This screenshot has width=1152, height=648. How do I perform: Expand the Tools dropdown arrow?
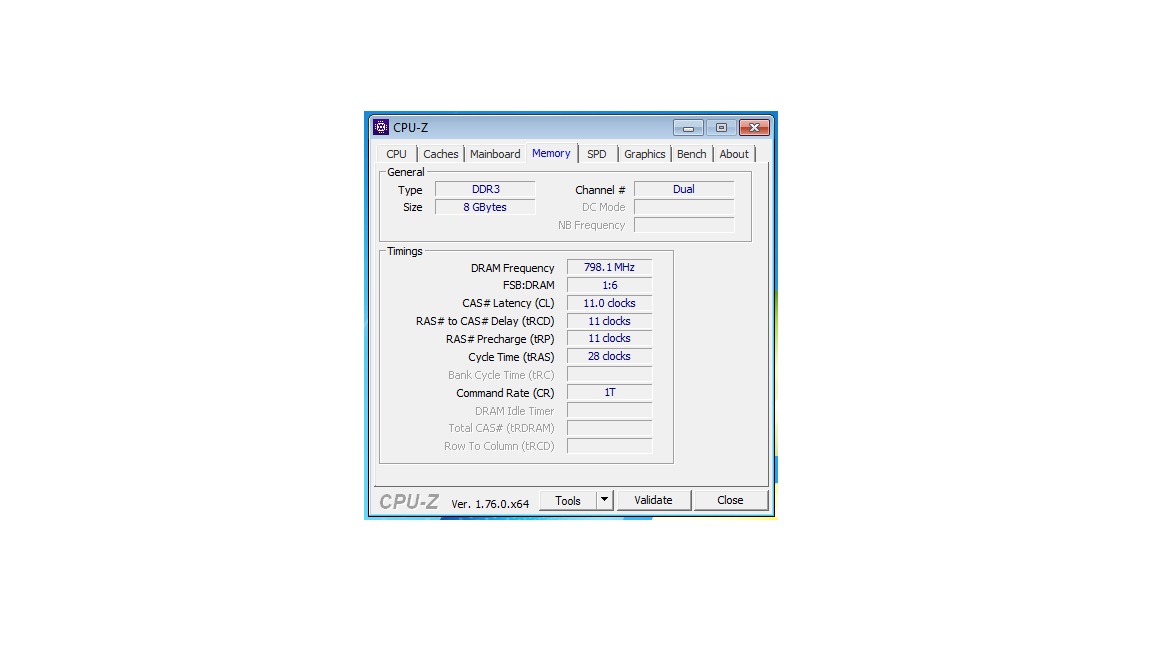click(x=605, y=500)
